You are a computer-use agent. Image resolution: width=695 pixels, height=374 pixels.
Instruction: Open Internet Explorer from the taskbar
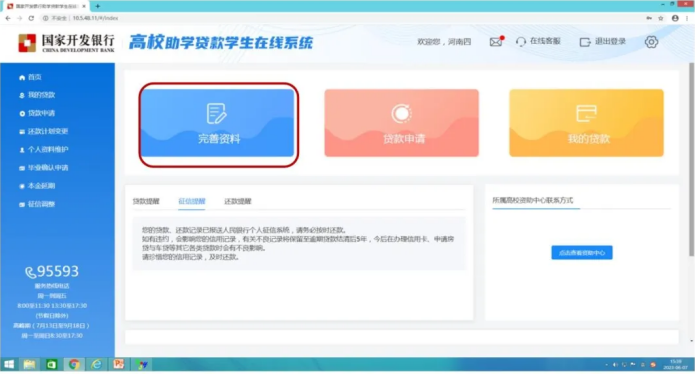(96, 365)
